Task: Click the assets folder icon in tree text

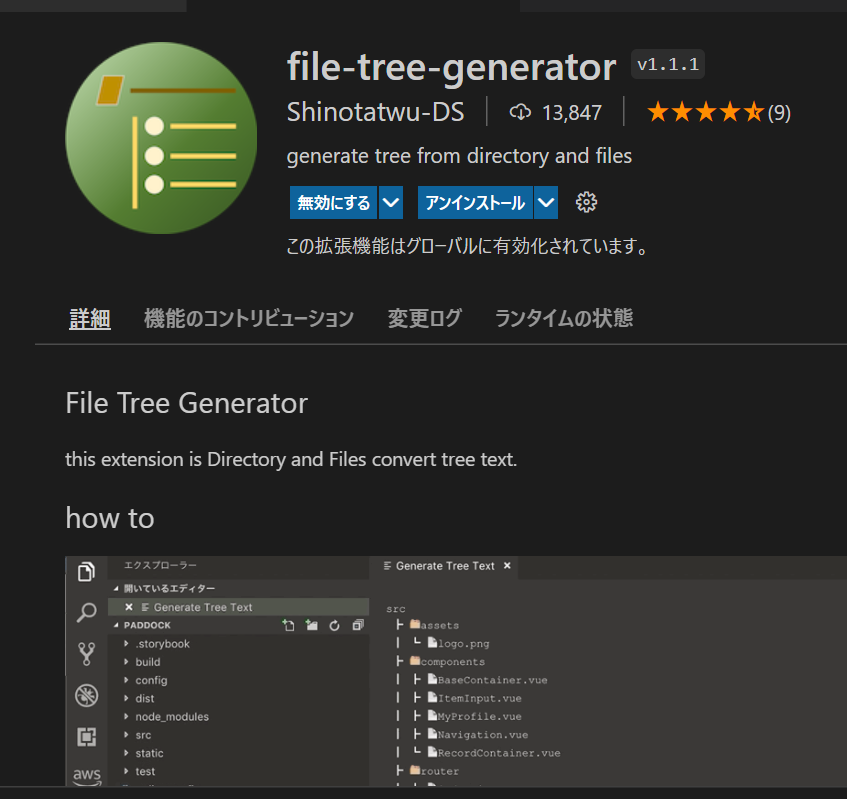Action: [415, 625]
